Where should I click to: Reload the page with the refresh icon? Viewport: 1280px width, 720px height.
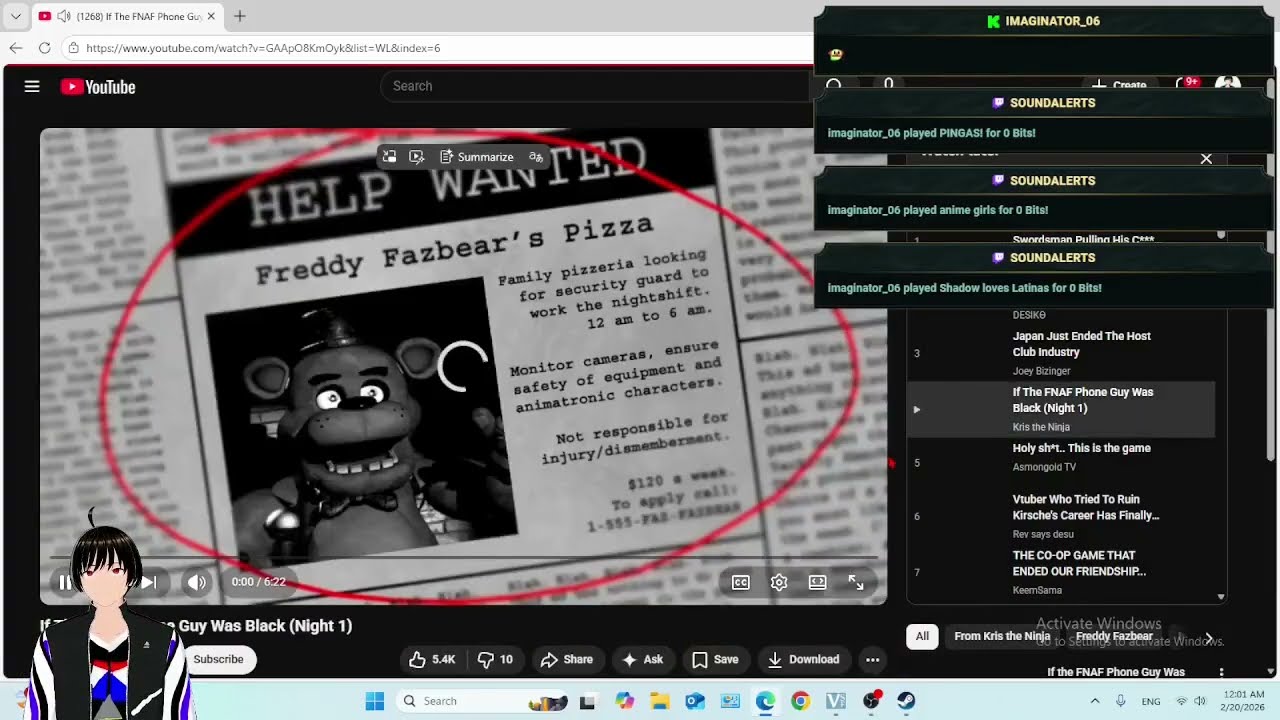45,48
